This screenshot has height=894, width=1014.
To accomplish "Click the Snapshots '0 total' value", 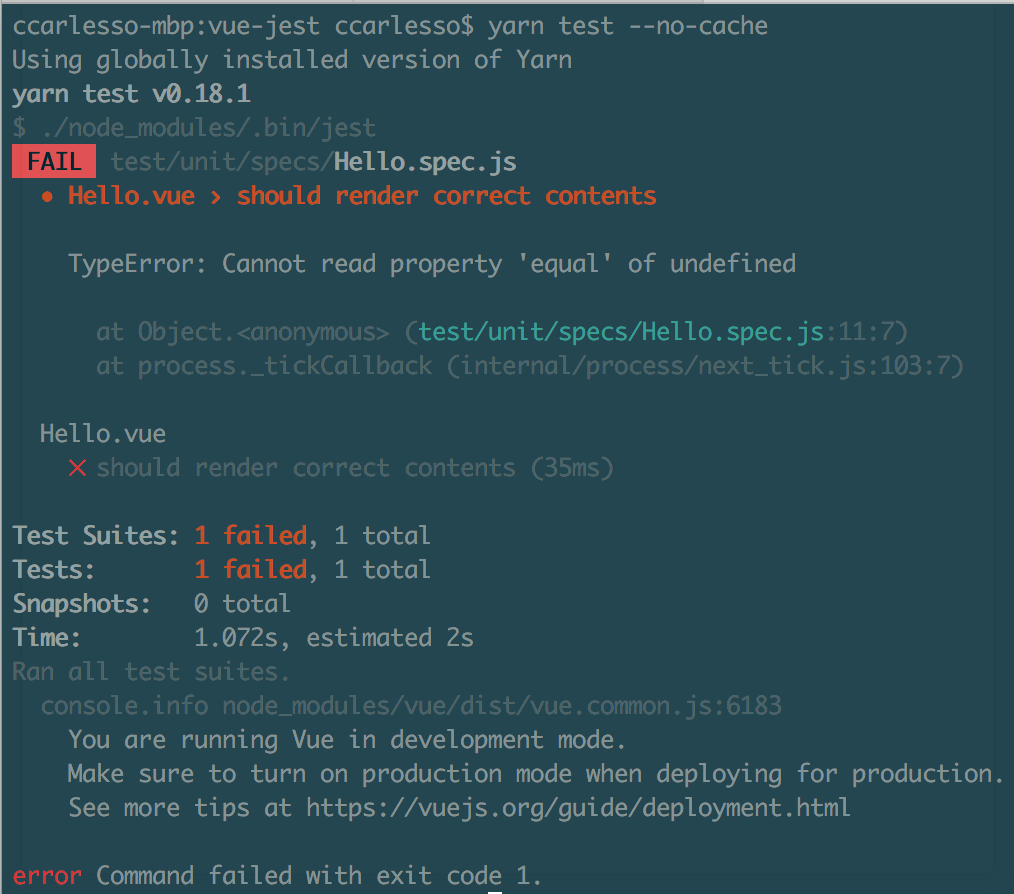I will [242, 604].
